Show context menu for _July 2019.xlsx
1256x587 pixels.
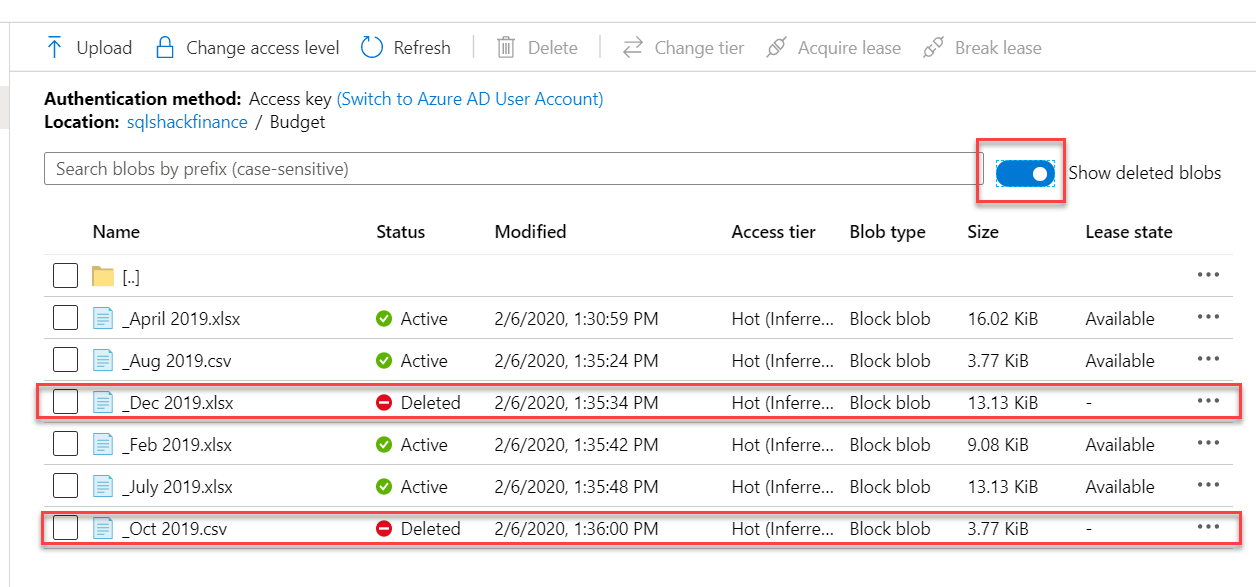pyautogui.click(x=1208, y=486)
